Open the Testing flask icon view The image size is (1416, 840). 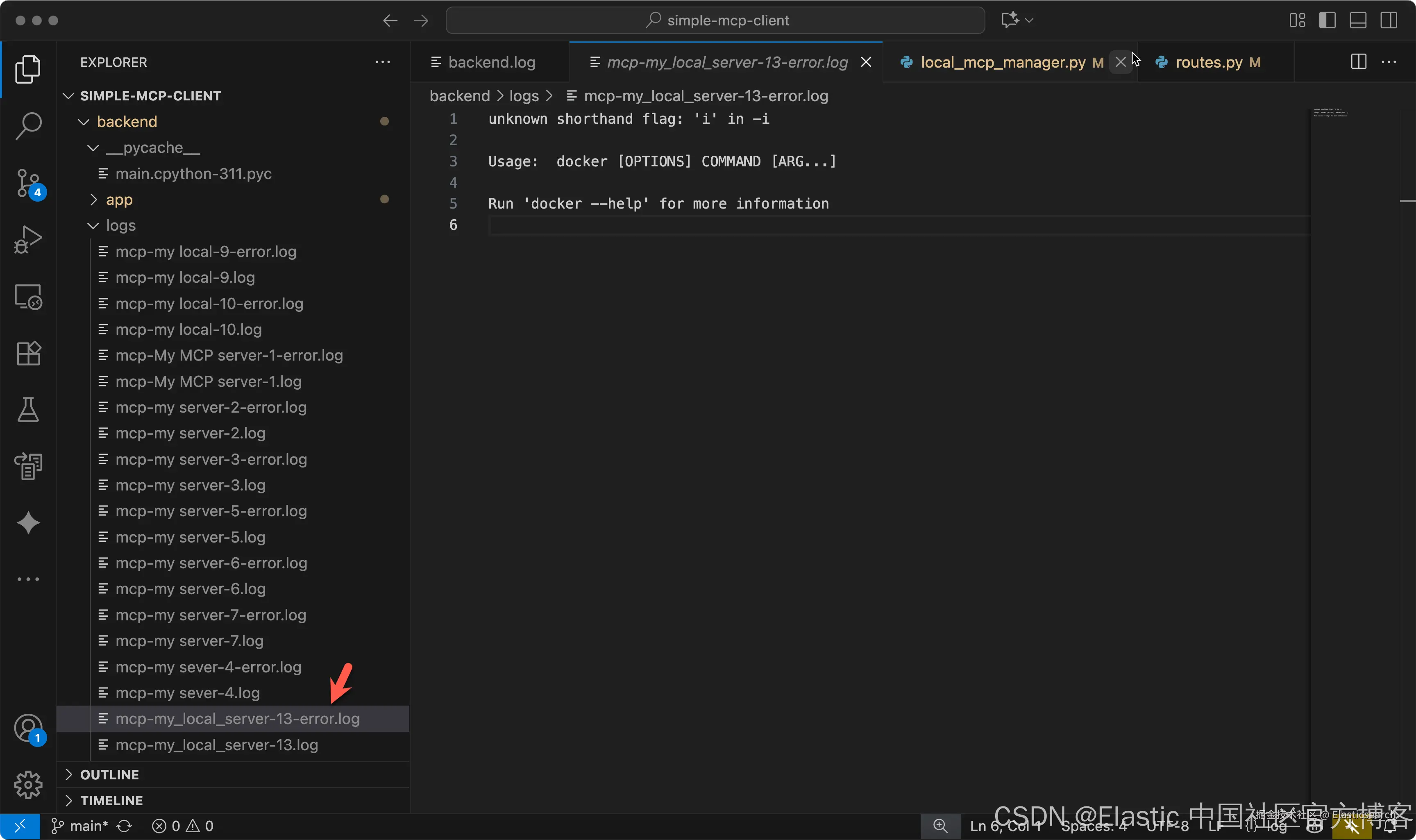pyautogui.click(x=28, y=410)
